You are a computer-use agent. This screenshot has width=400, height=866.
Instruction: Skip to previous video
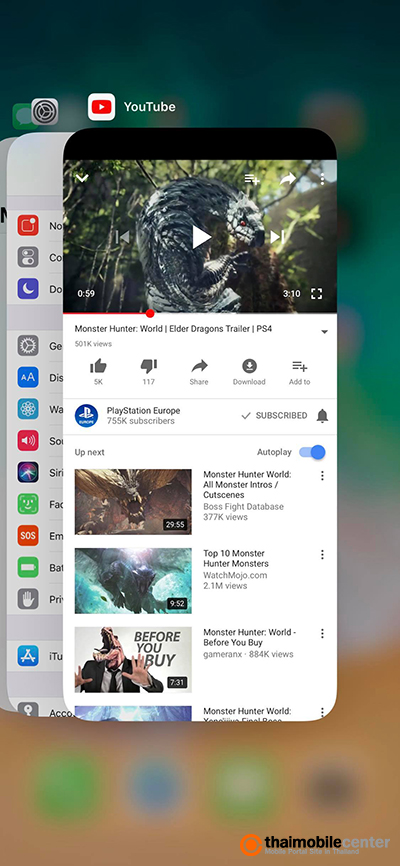(x=123, y=237)
